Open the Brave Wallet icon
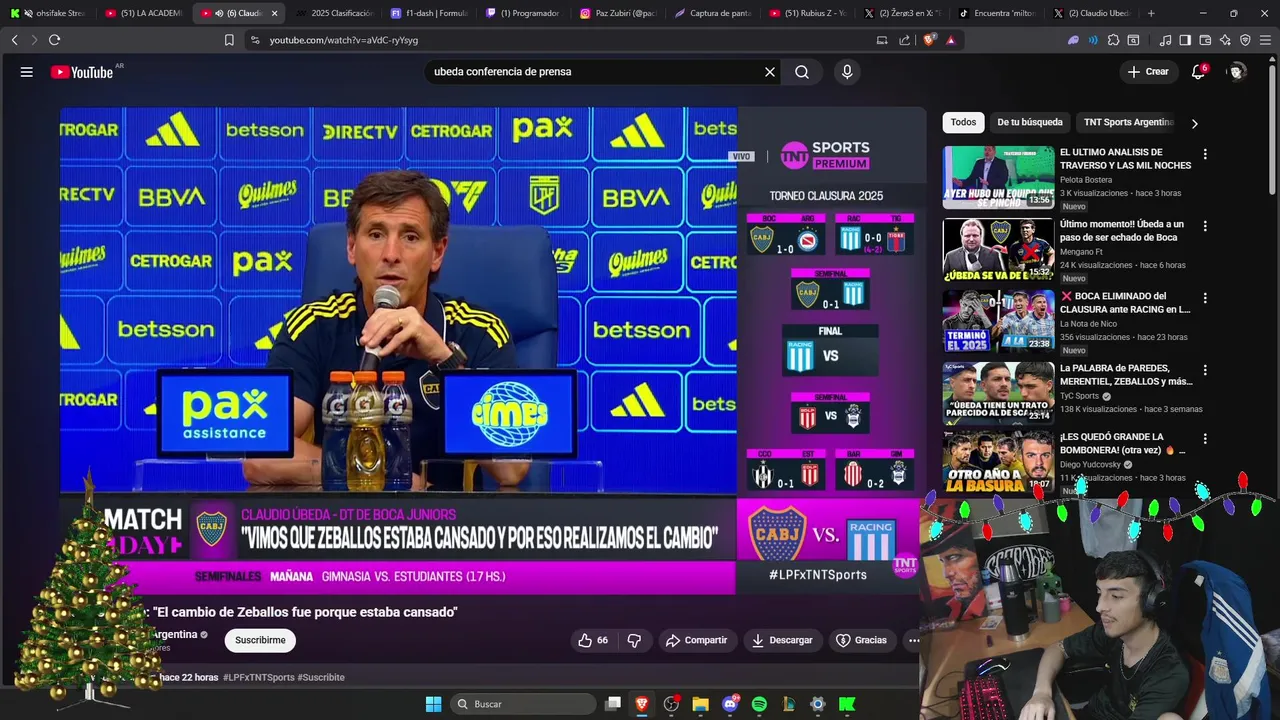This screenshot has width=1280, height=720. coord(1205,40)
